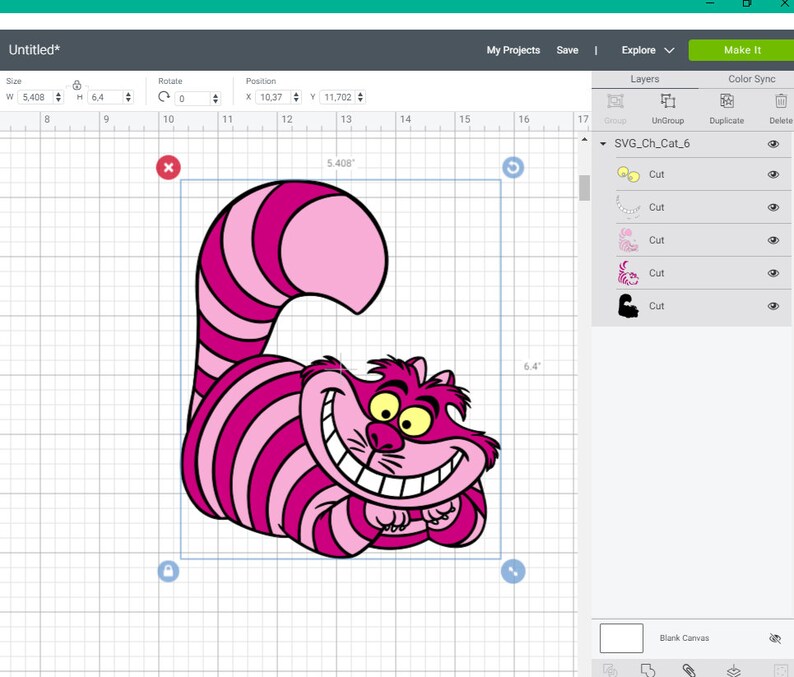
Task: Click the green Make It button
Action: 741,50
